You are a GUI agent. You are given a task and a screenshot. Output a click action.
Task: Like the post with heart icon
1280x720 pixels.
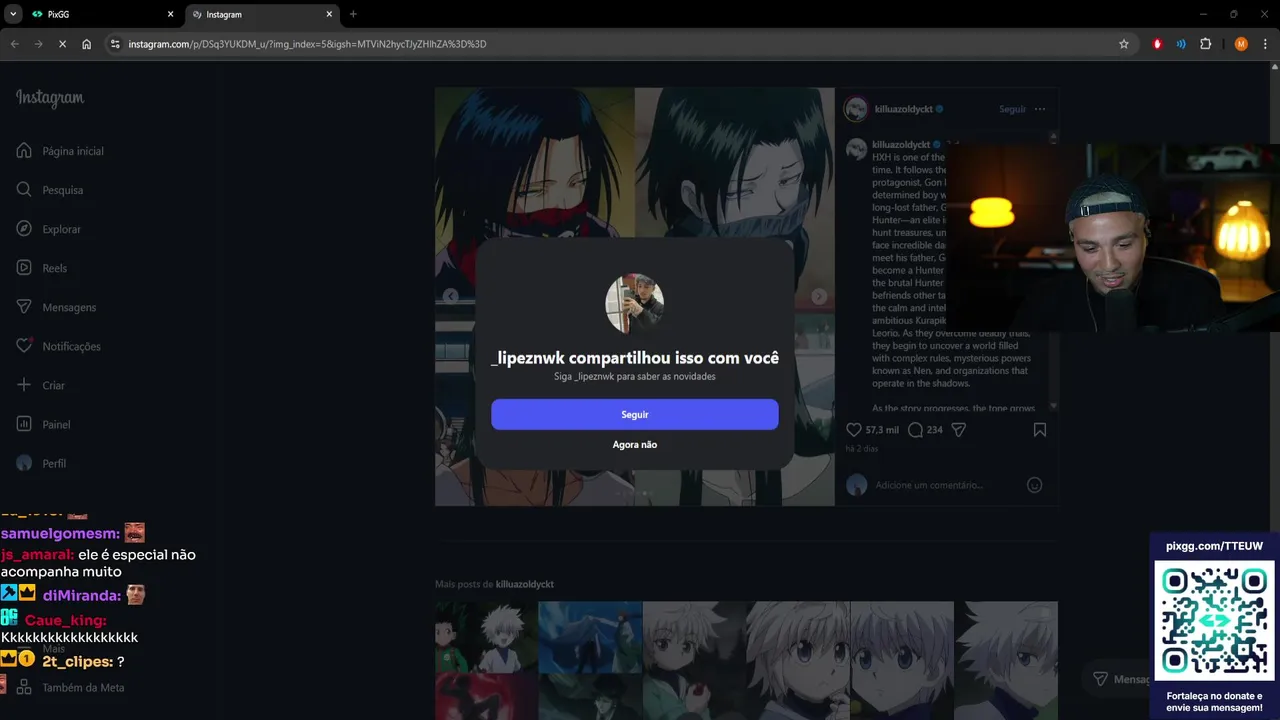[853, 430]
